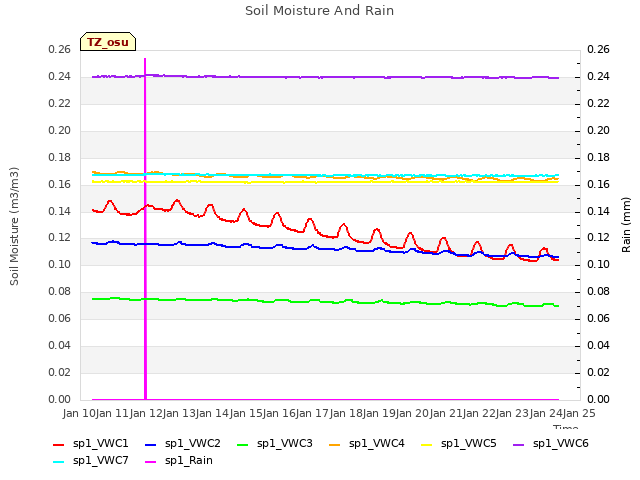
Task: Click the sp1_VWC5 yellow legend swatch
Action: tap(427, 444)
